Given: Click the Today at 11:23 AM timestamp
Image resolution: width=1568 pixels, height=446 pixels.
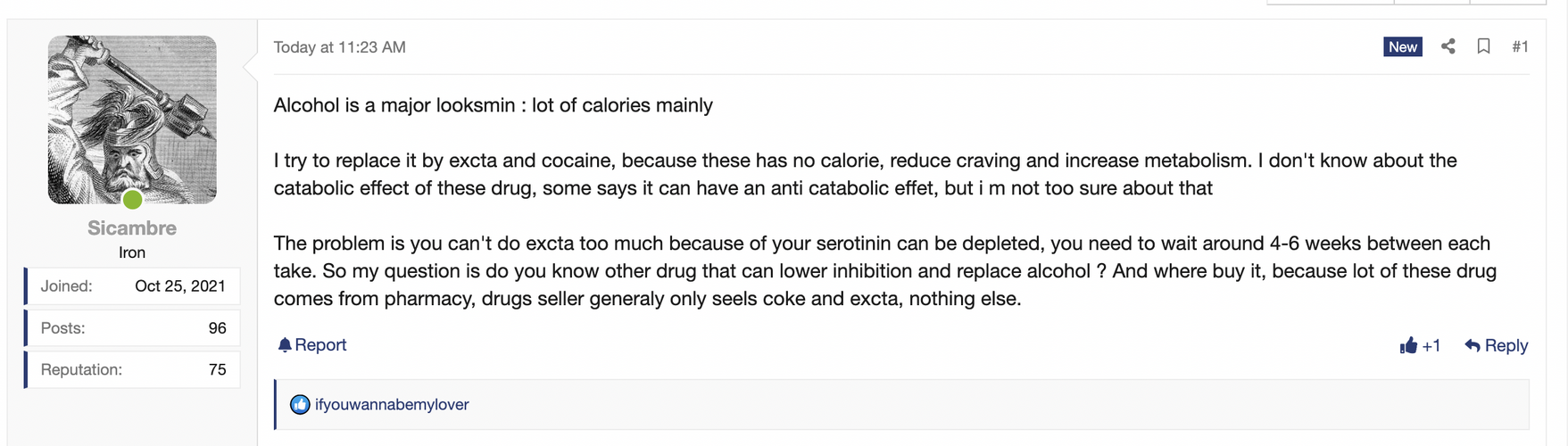Looking at the screenshot, I should (x=339, y=47).
